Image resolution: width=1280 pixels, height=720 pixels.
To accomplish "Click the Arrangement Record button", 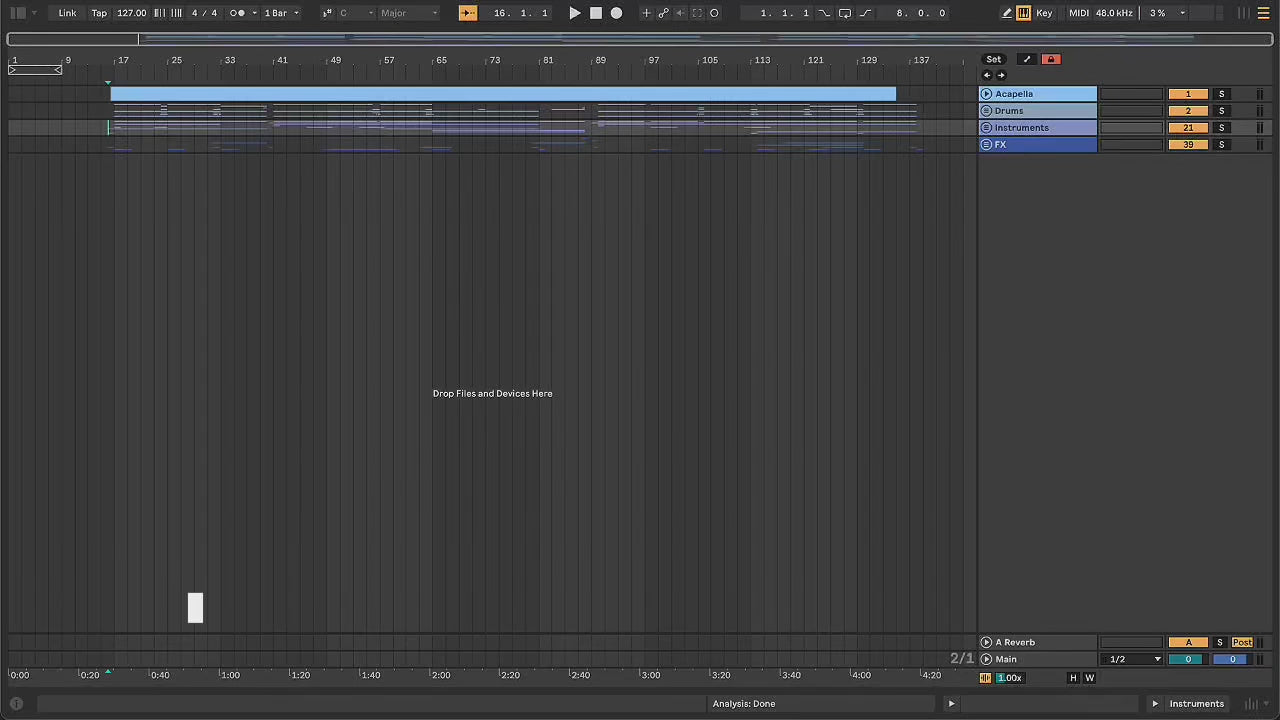I will point(616,13).
